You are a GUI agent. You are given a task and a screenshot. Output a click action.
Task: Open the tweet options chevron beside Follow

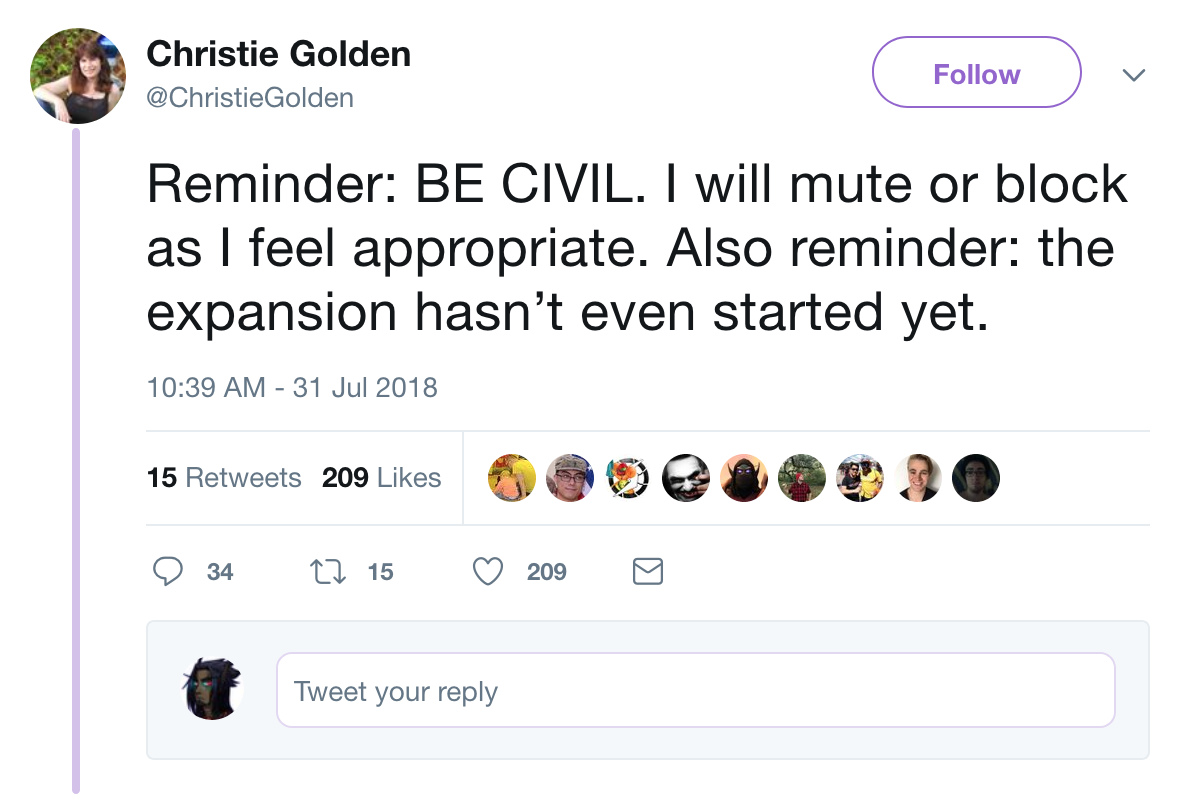click(x=1132, y=75)
